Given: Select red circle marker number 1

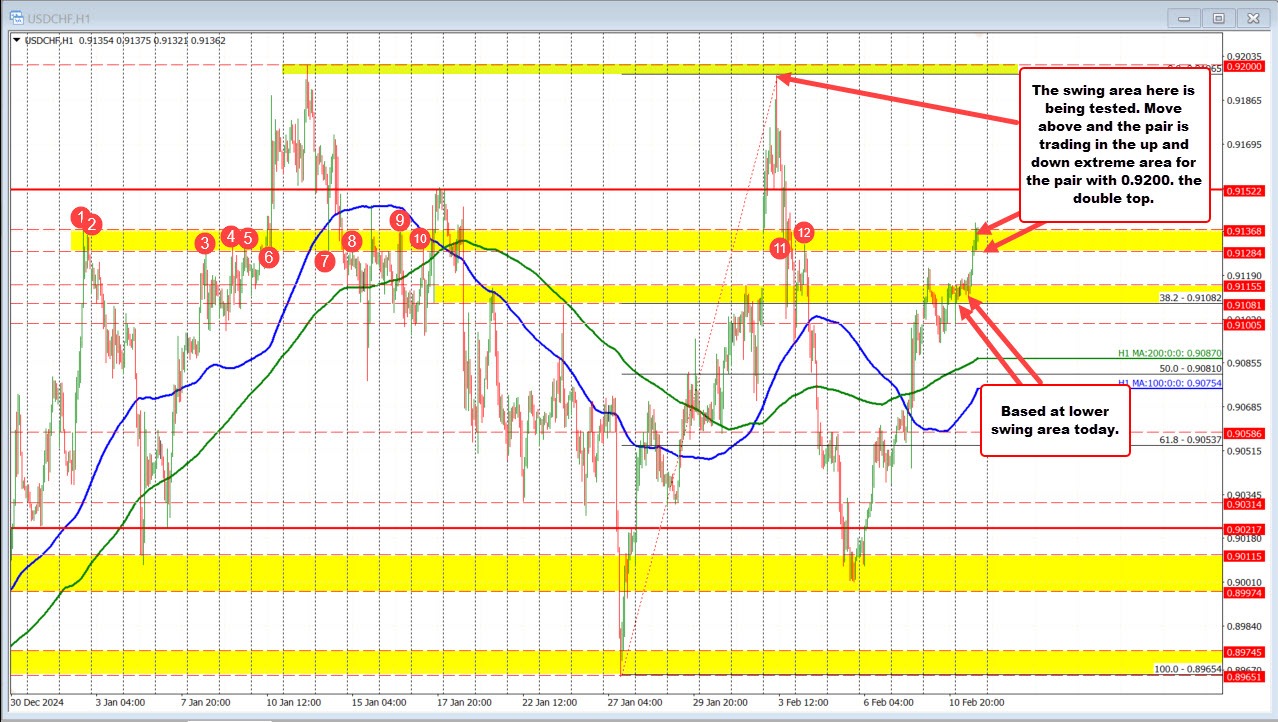Looking at the screenshot, I should point(80,217).
